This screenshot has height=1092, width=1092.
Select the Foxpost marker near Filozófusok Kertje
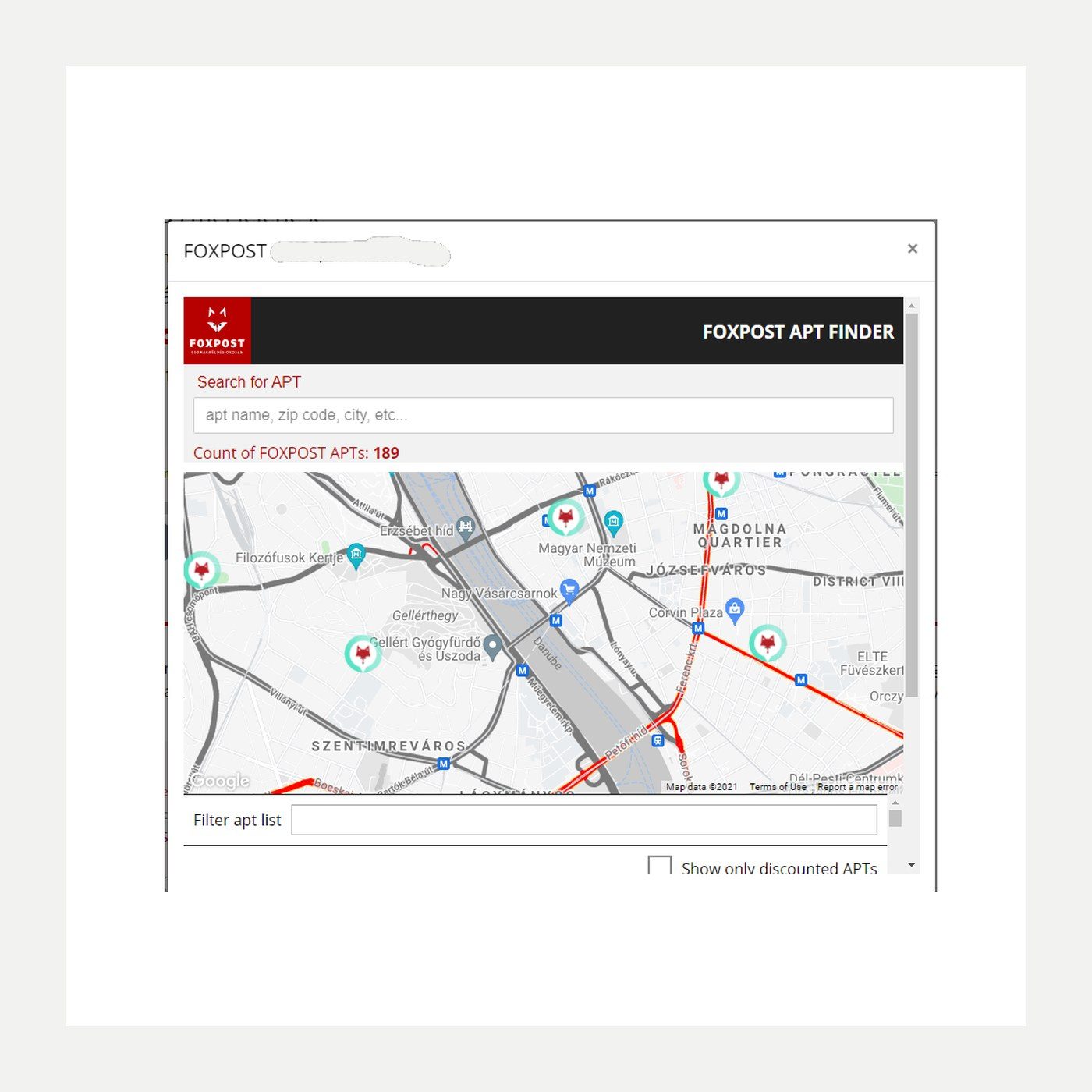click(x=202, y=571)
